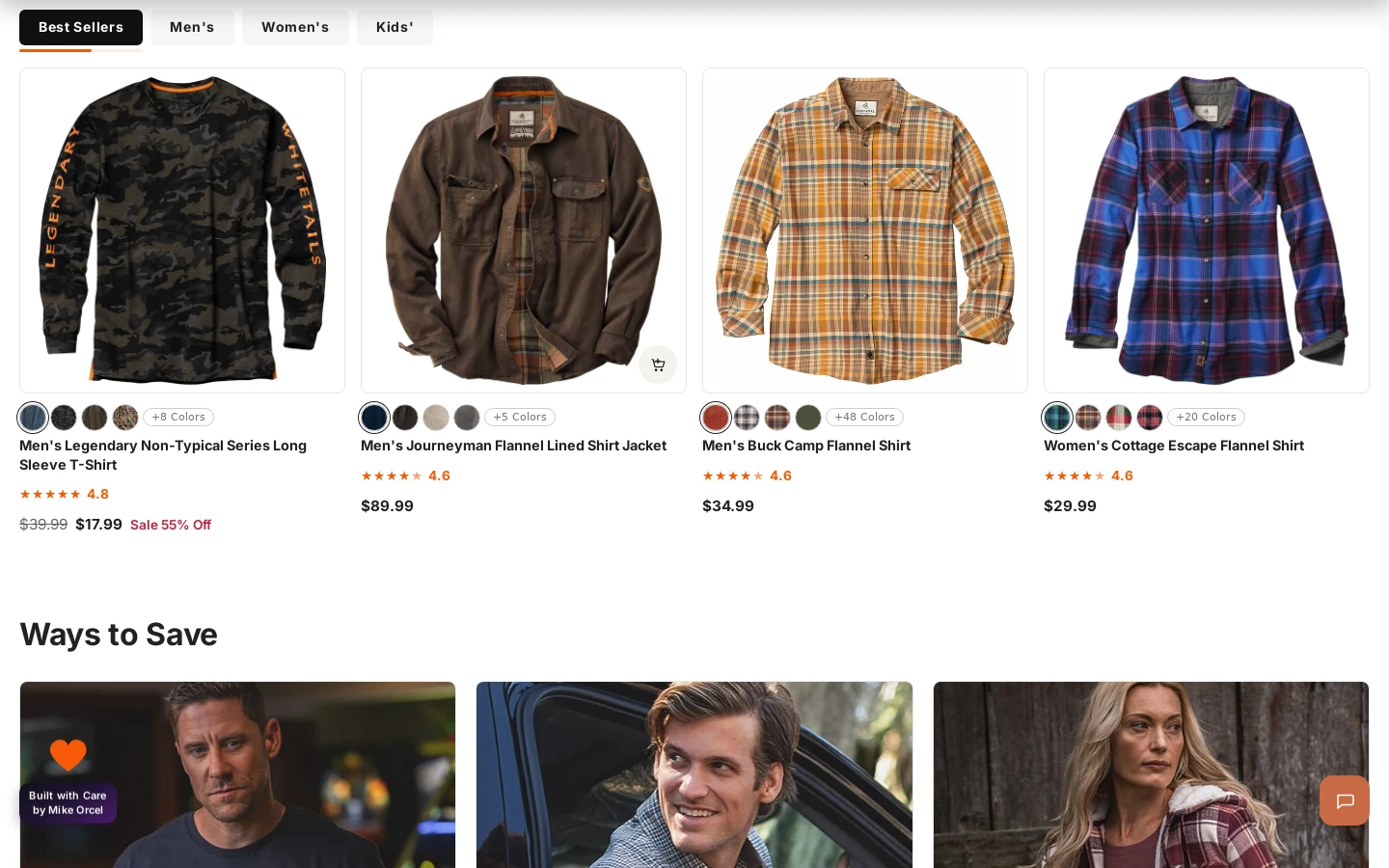This screenshot has height=868, width=1389.
Task: Click the crossed-out $39.99 price
Action: (x=43, y=525)
